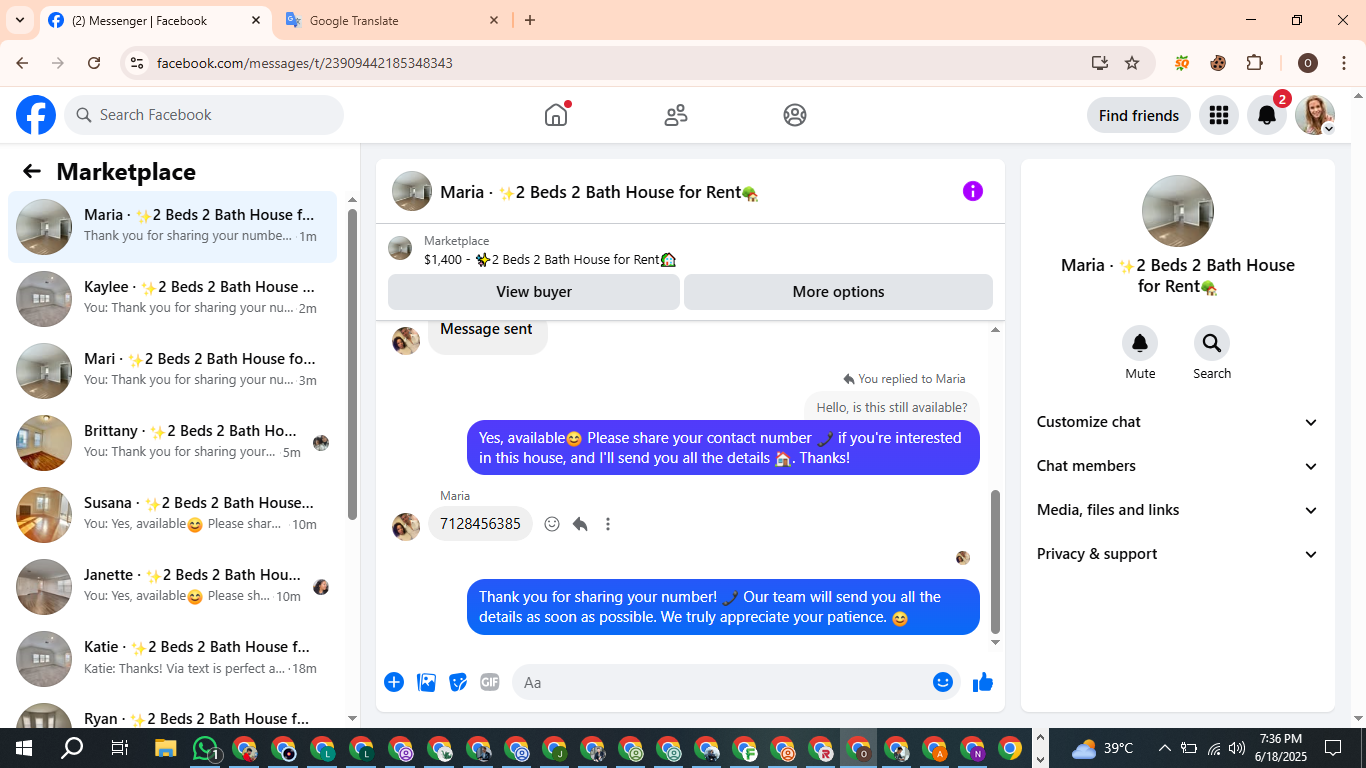
Task: Go back from Marketplace with the arrow
Action: coord(32,171)
